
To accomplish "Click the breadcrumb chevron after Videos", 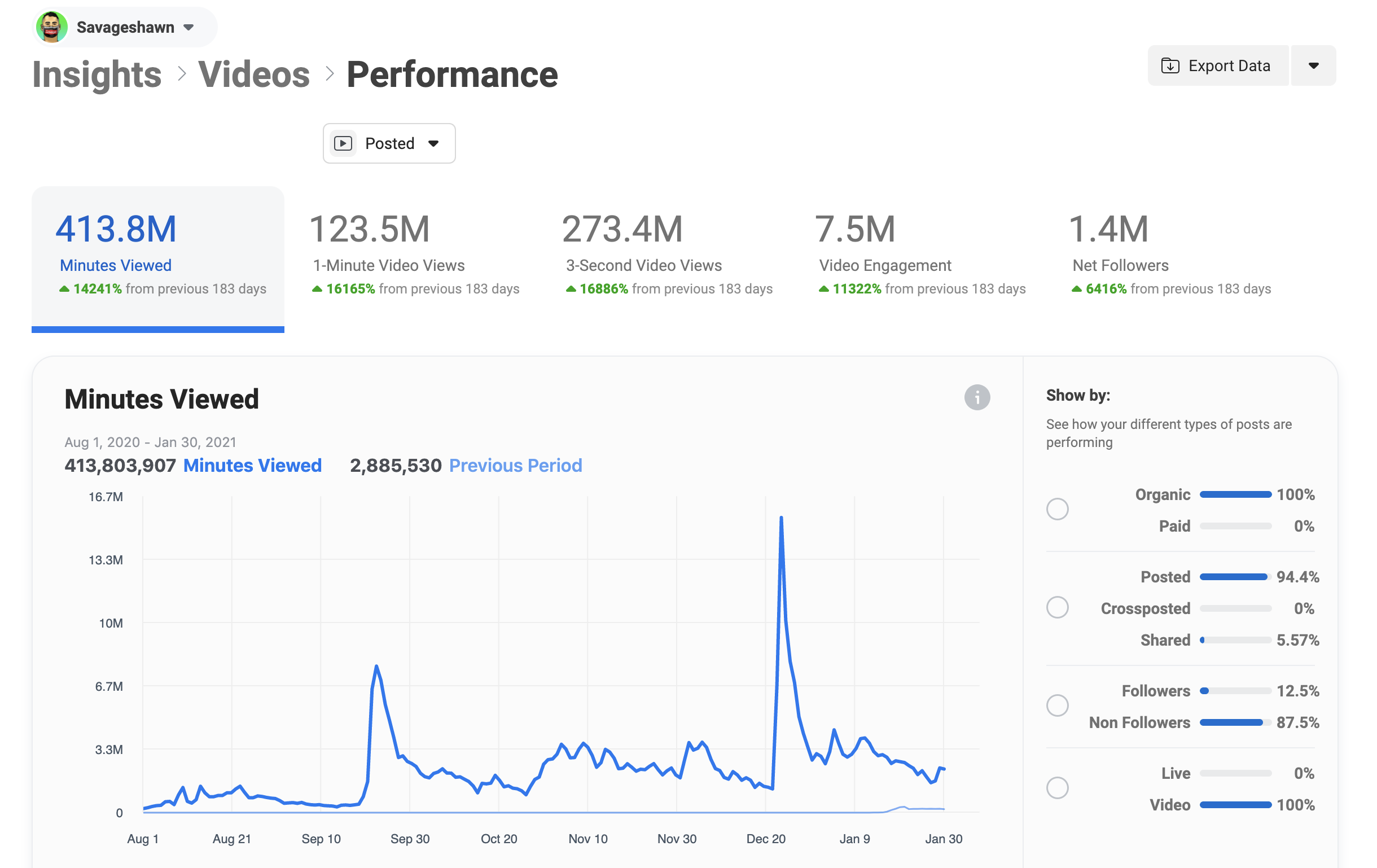I will pyautogui.click(x=330, y=74).
